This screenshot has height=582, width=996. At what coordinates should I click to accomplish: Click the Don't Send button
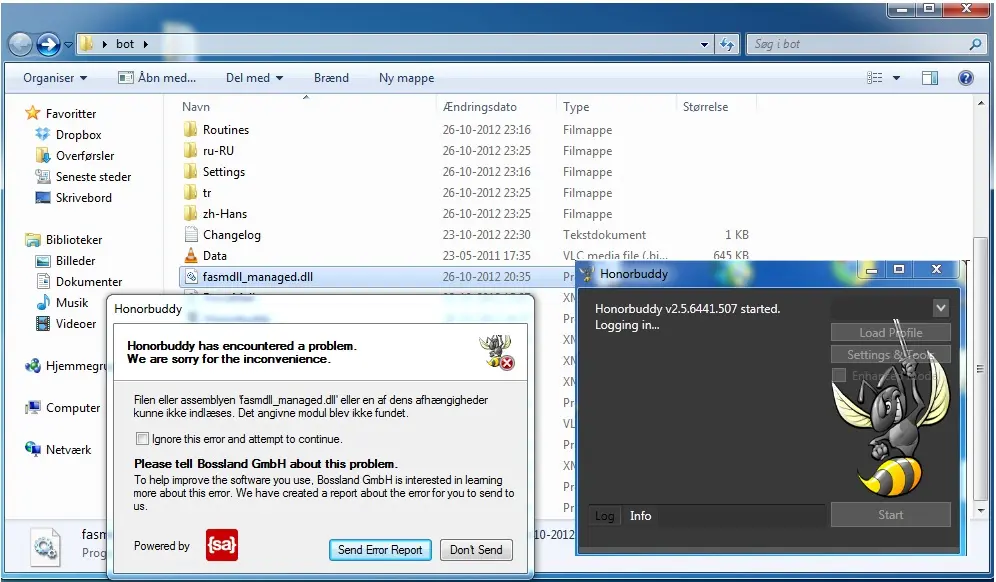coord(476,550)
